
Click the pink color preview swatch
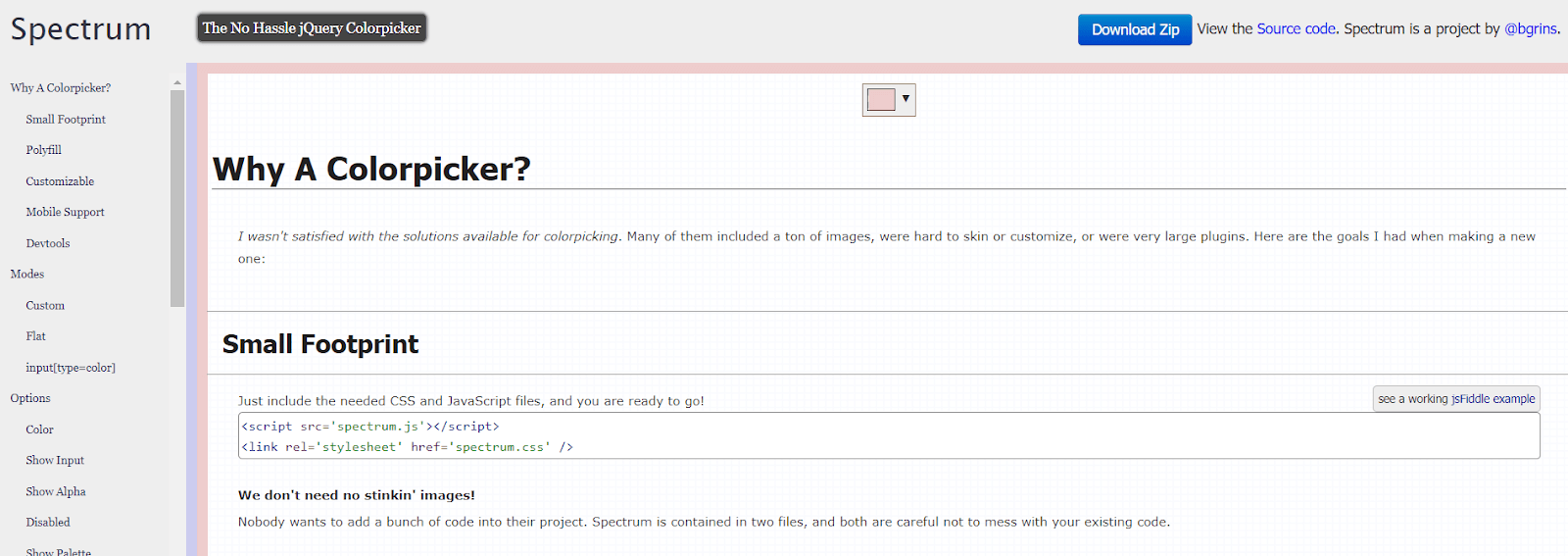pyautogui.click(x=881, y=100)
